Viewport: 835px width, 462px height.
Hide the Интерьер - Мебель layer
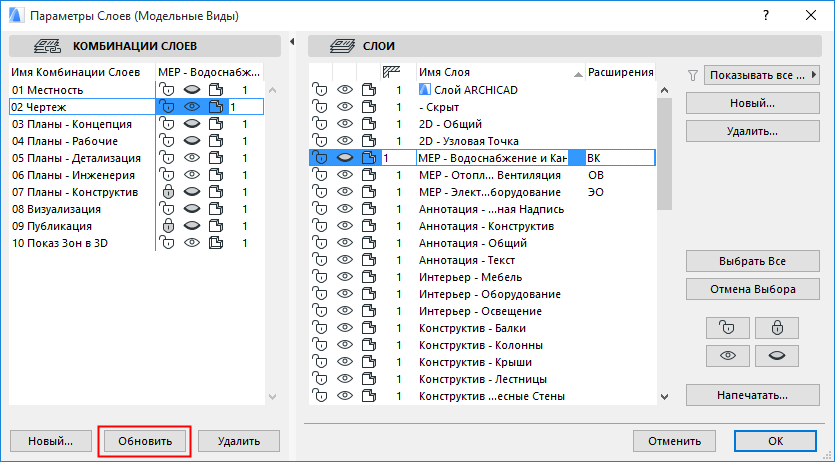coord(345,277)
